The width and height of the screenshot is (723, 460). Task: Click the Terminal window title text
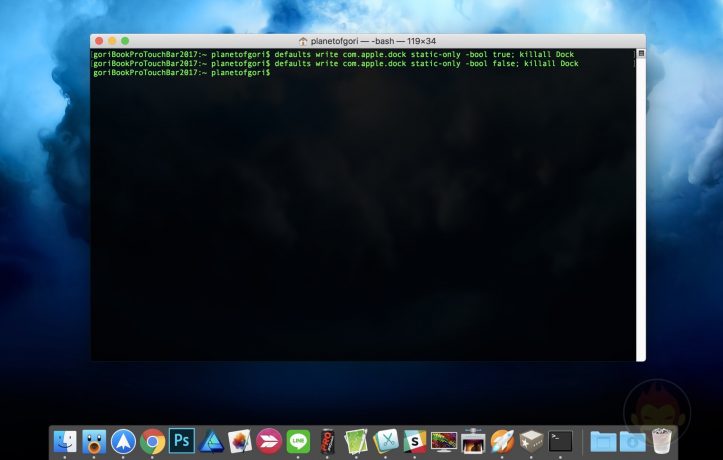(x=373, y=41)
